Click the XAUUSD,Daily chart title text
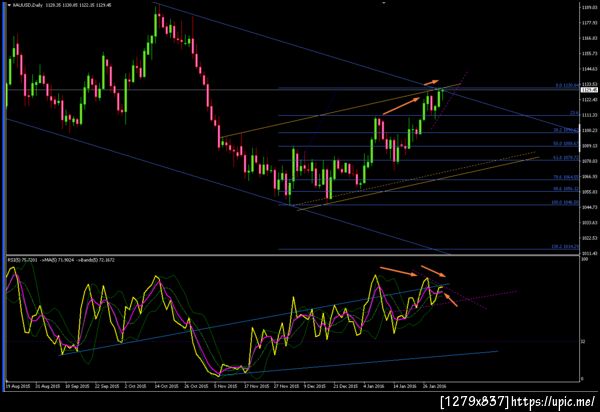 28,5
